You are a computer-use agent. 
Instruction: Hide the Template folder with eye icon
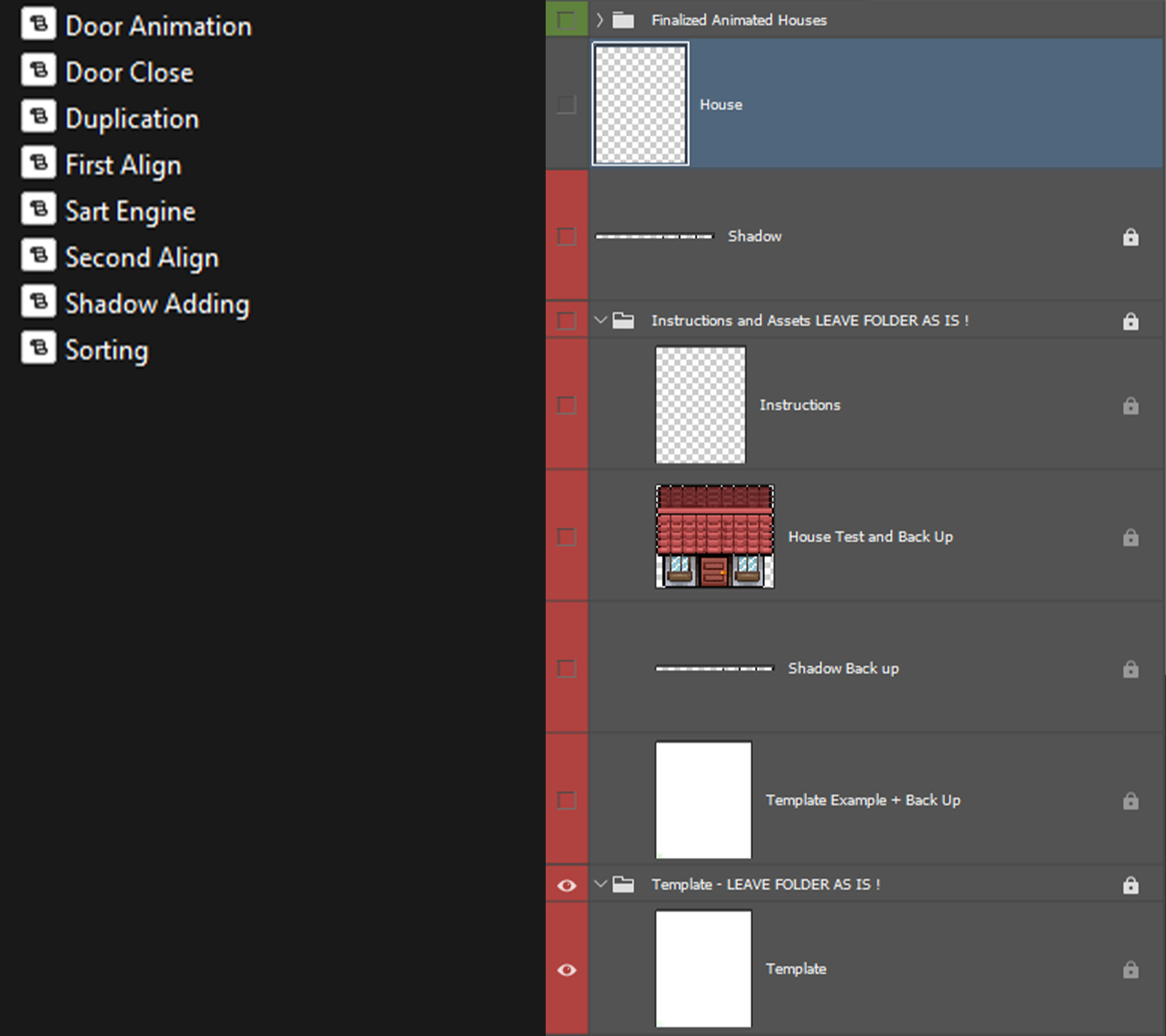(566, 885)
